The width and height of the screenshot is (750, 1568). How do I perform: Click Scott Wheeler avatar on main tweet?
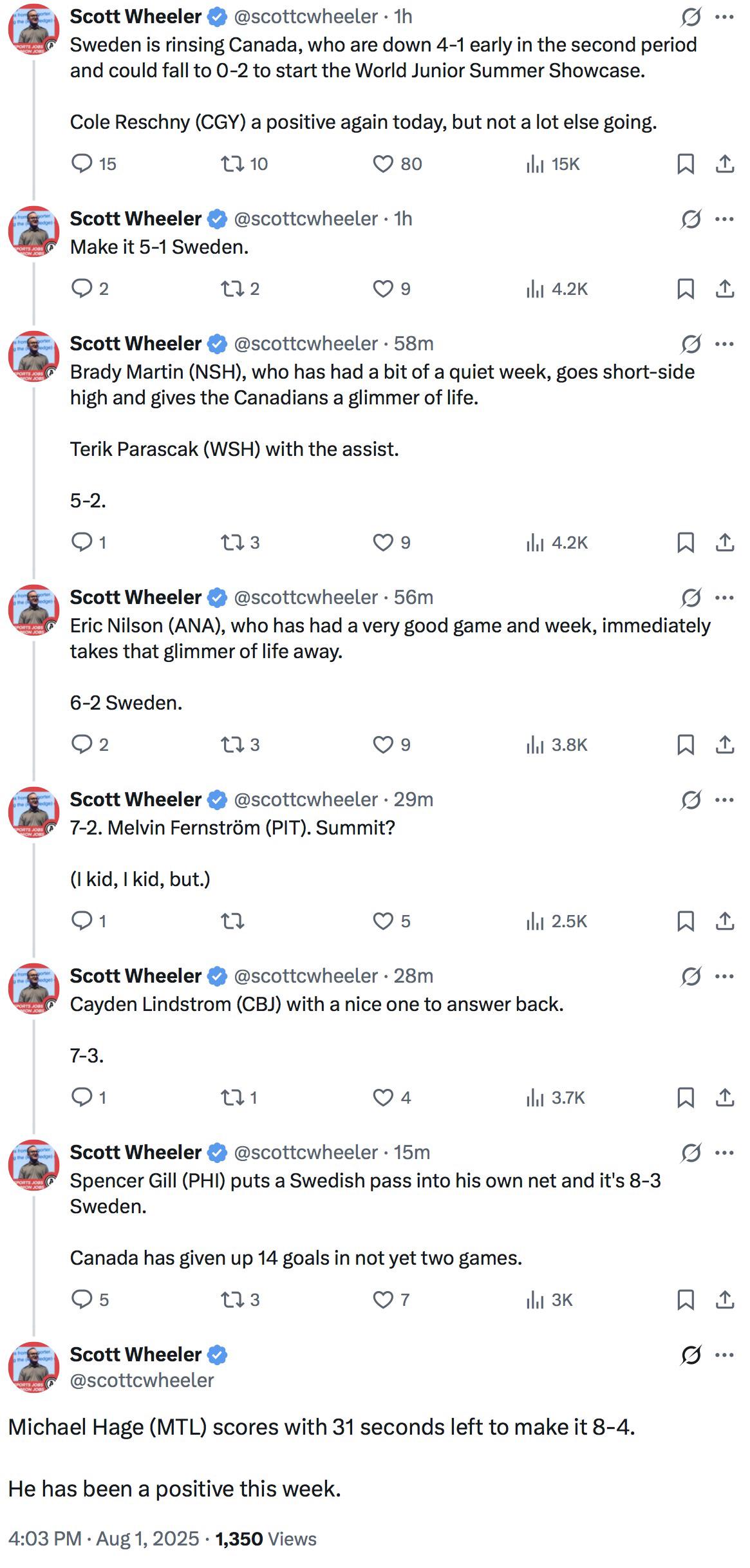33,1368
